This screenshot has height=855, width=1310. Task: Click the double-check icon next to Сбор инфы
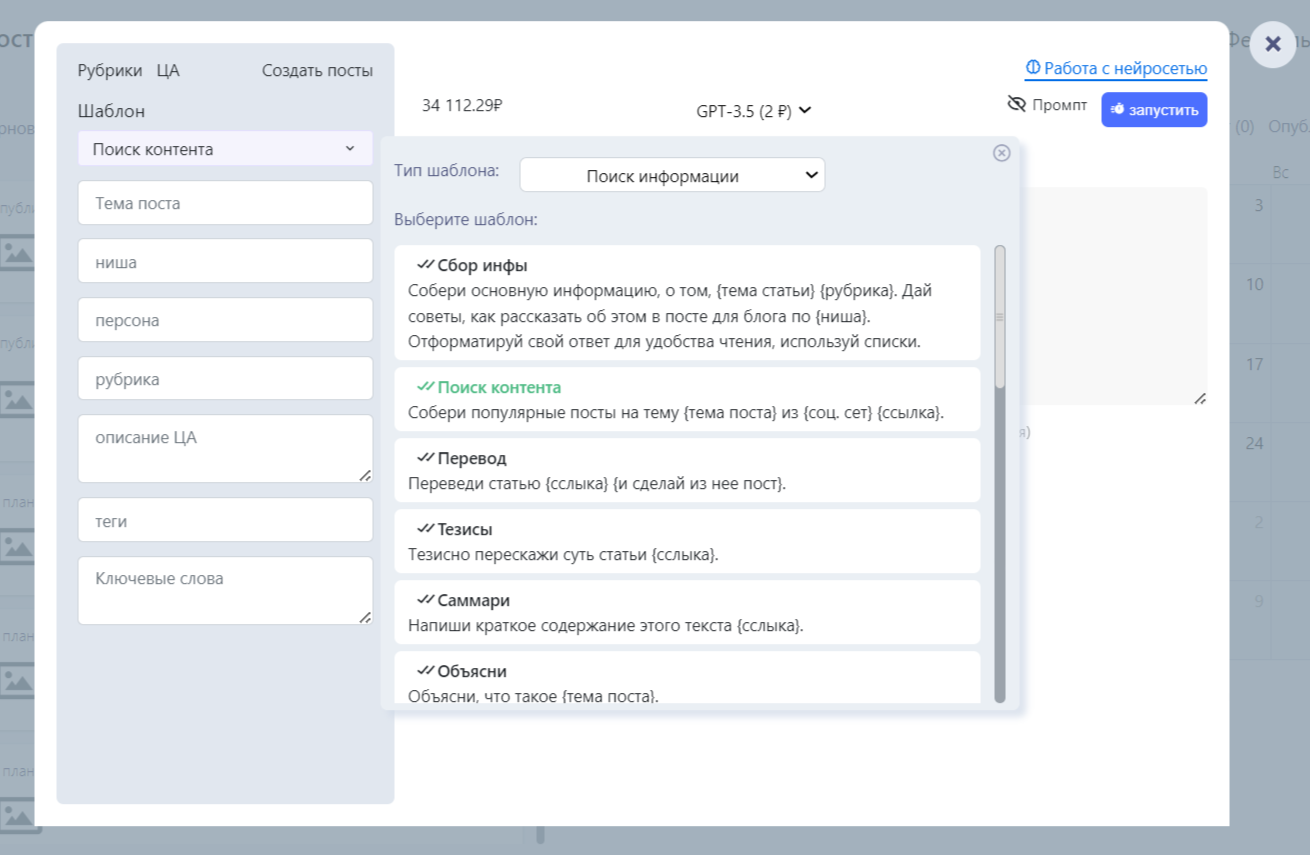click(x=426, y=265)
